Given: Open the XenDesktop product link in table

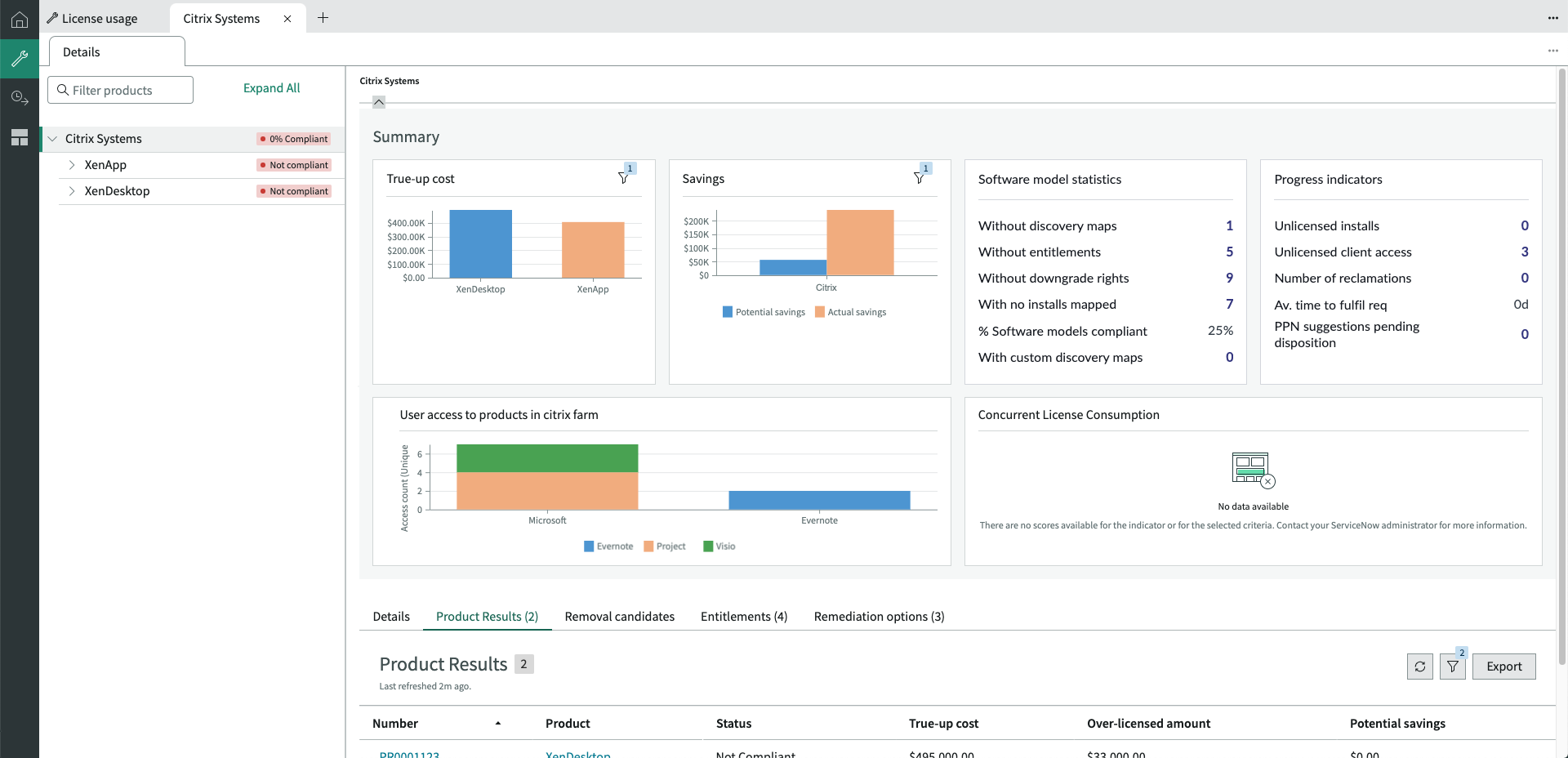Looking at the screenshot, I should 578,754.
